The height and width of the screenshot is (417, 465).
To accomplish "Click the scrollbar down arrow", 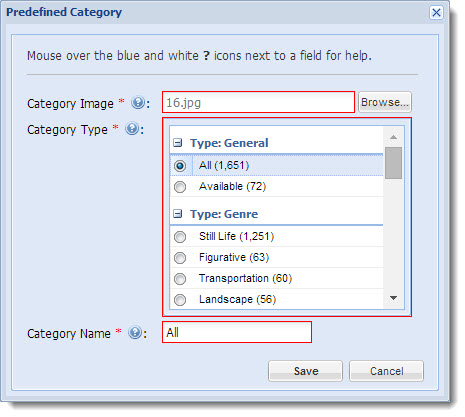I will 393,298.
